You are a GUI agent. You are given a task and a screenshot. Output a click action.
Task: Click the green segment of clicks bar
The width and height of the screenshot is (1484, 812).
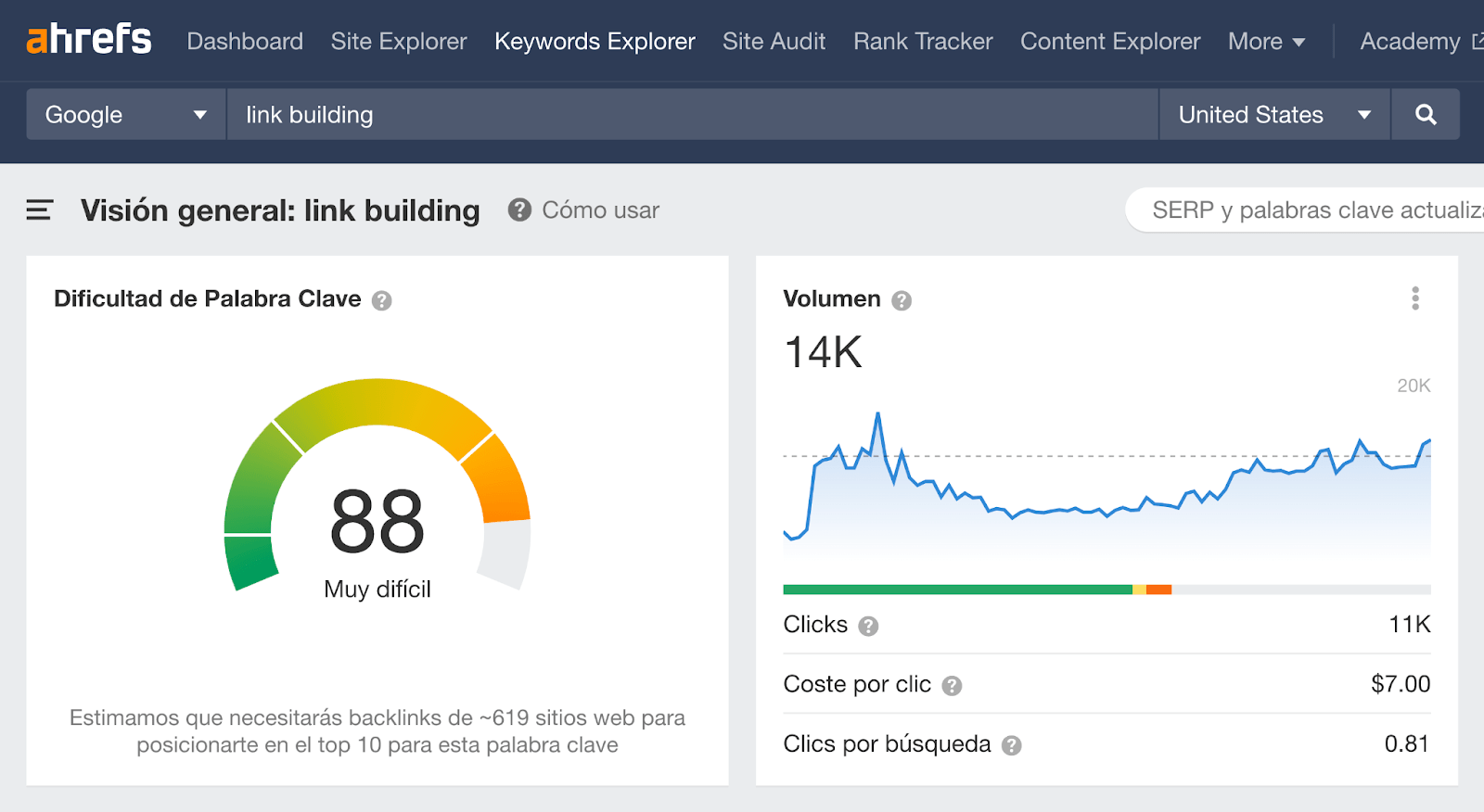(957, 590)
